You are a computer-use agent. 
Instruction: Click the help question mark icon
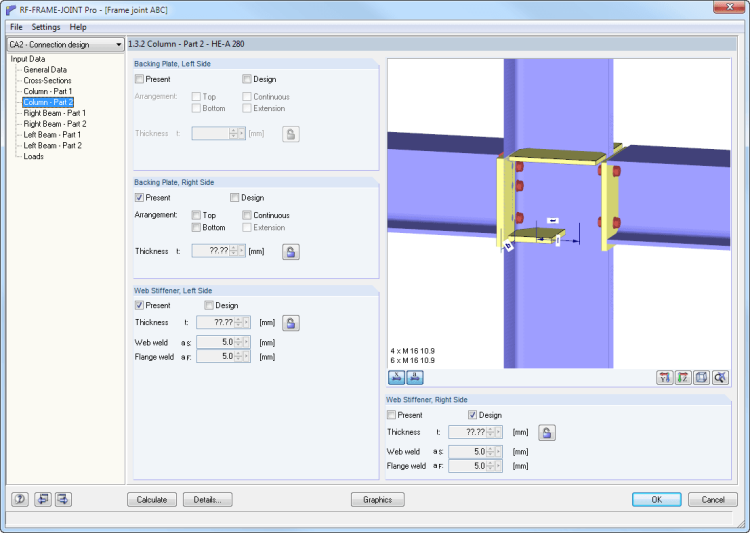coord(20,499)
